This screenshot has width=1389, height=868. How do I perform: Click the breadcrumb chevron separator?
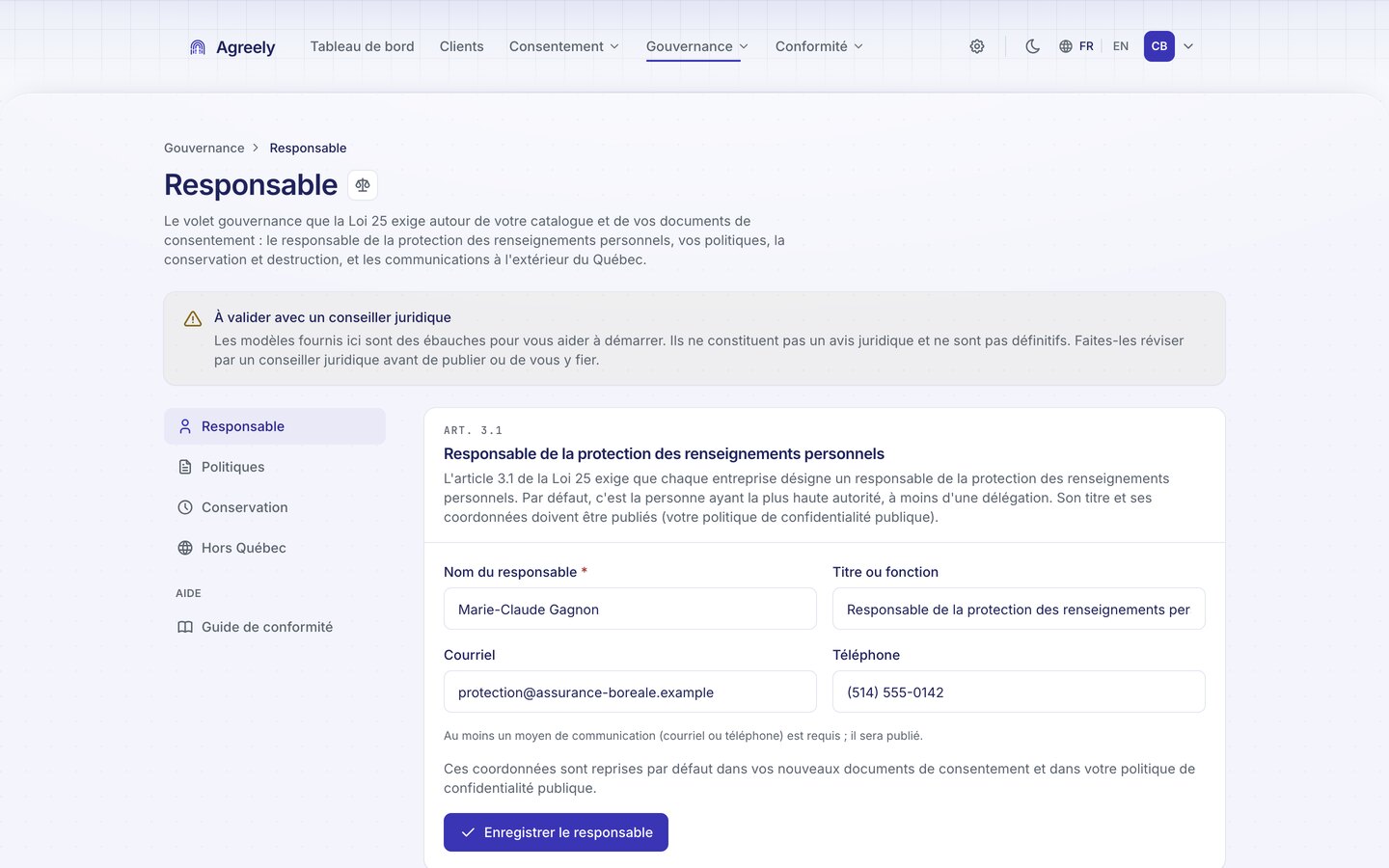click(256, 148)
